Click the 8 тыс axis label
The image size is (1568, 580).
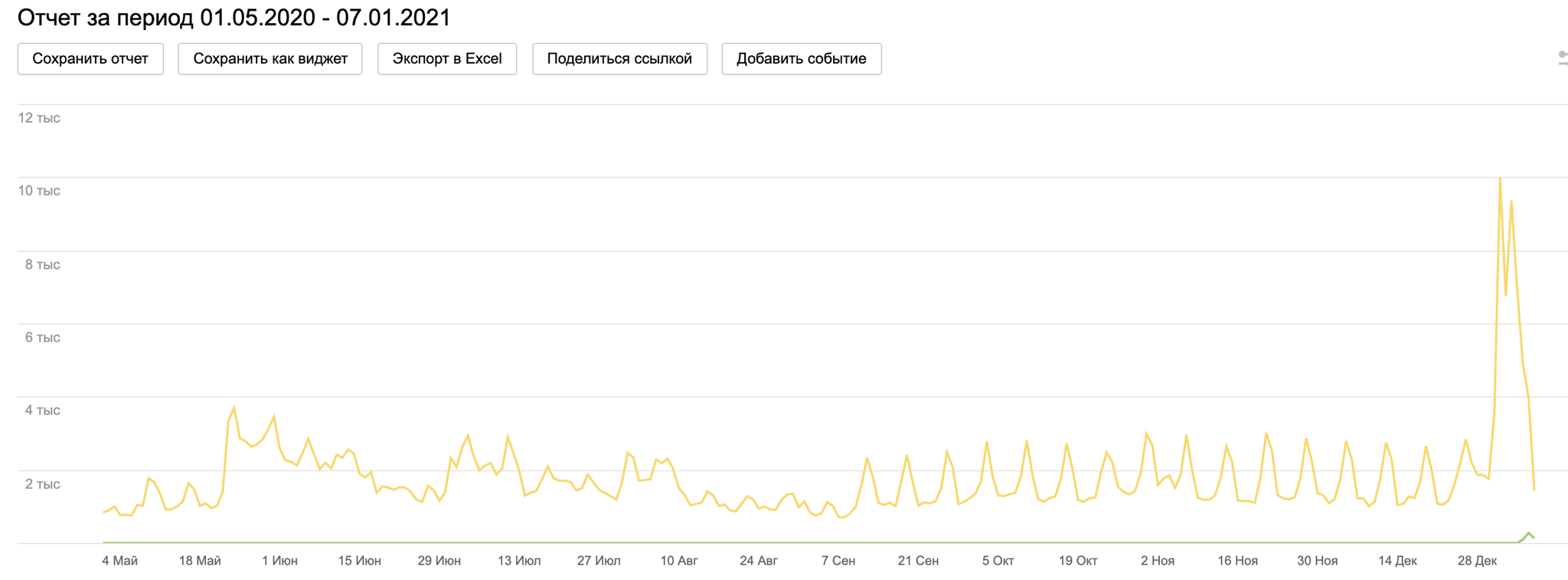click(43, 264)
